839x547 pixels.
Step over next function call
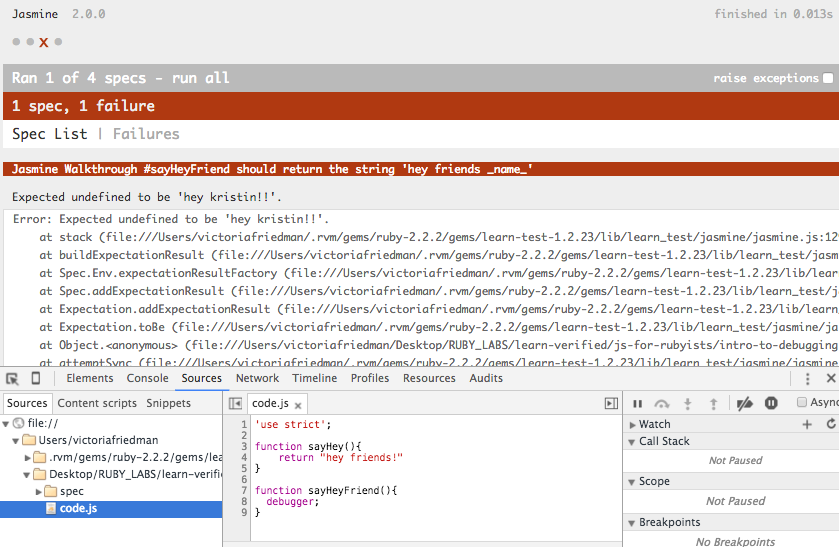(x=662, y=404)
